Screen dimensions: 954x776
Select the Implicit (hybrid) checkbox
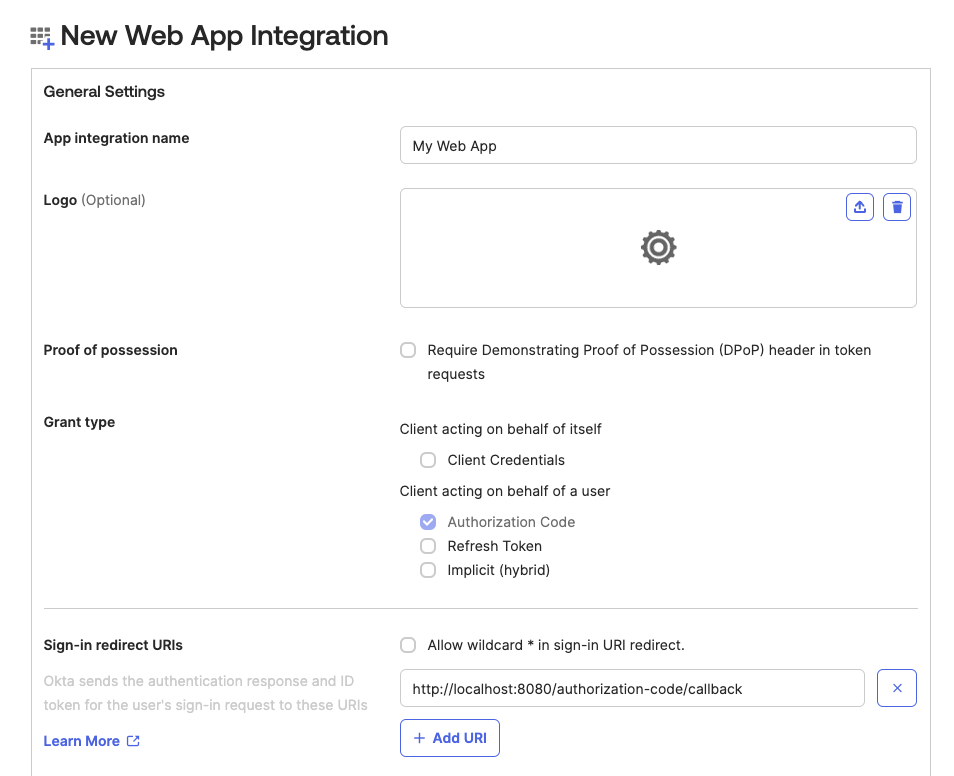coord(428,570)
